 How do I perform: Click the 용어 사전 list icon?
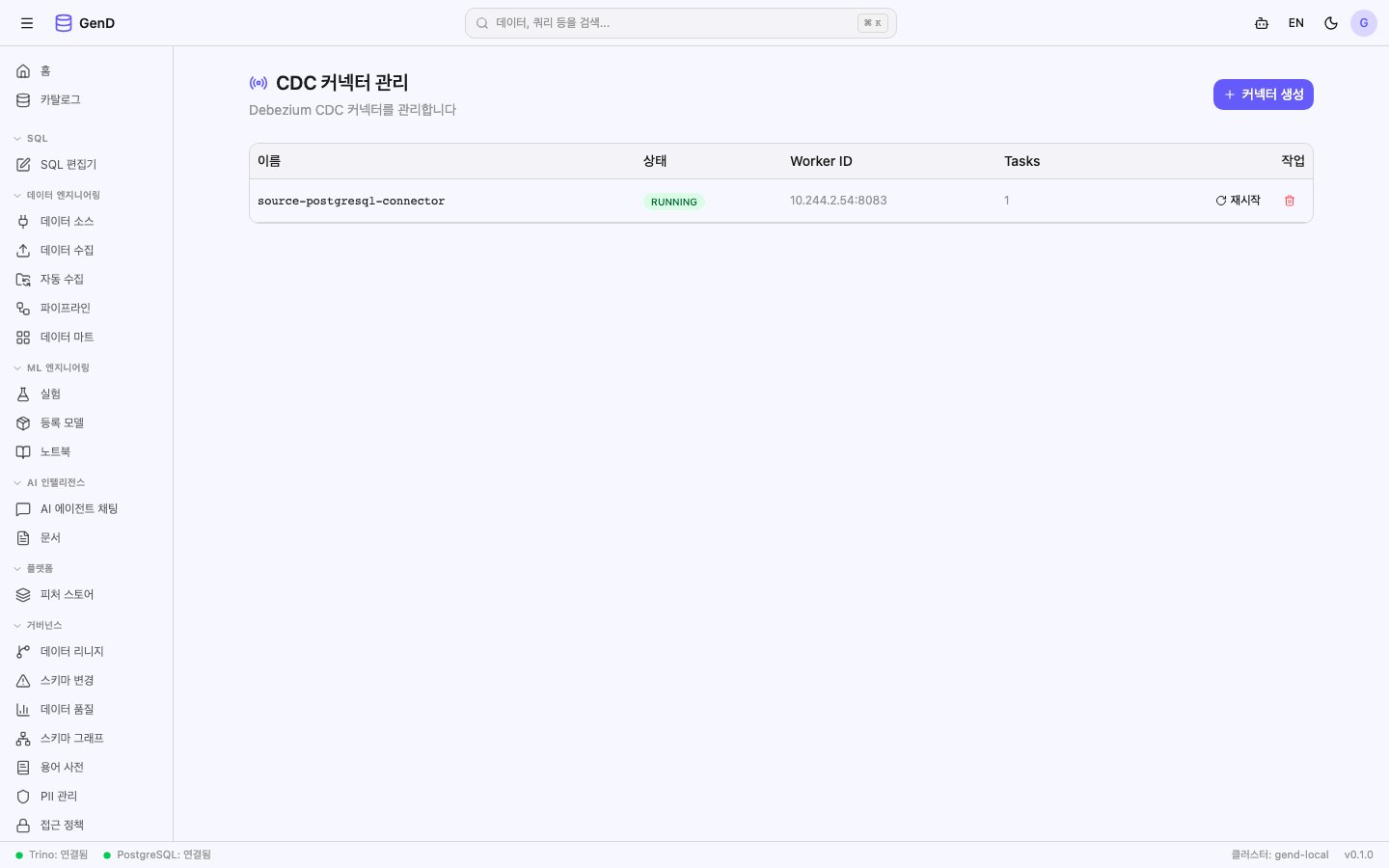click(23, 768)
